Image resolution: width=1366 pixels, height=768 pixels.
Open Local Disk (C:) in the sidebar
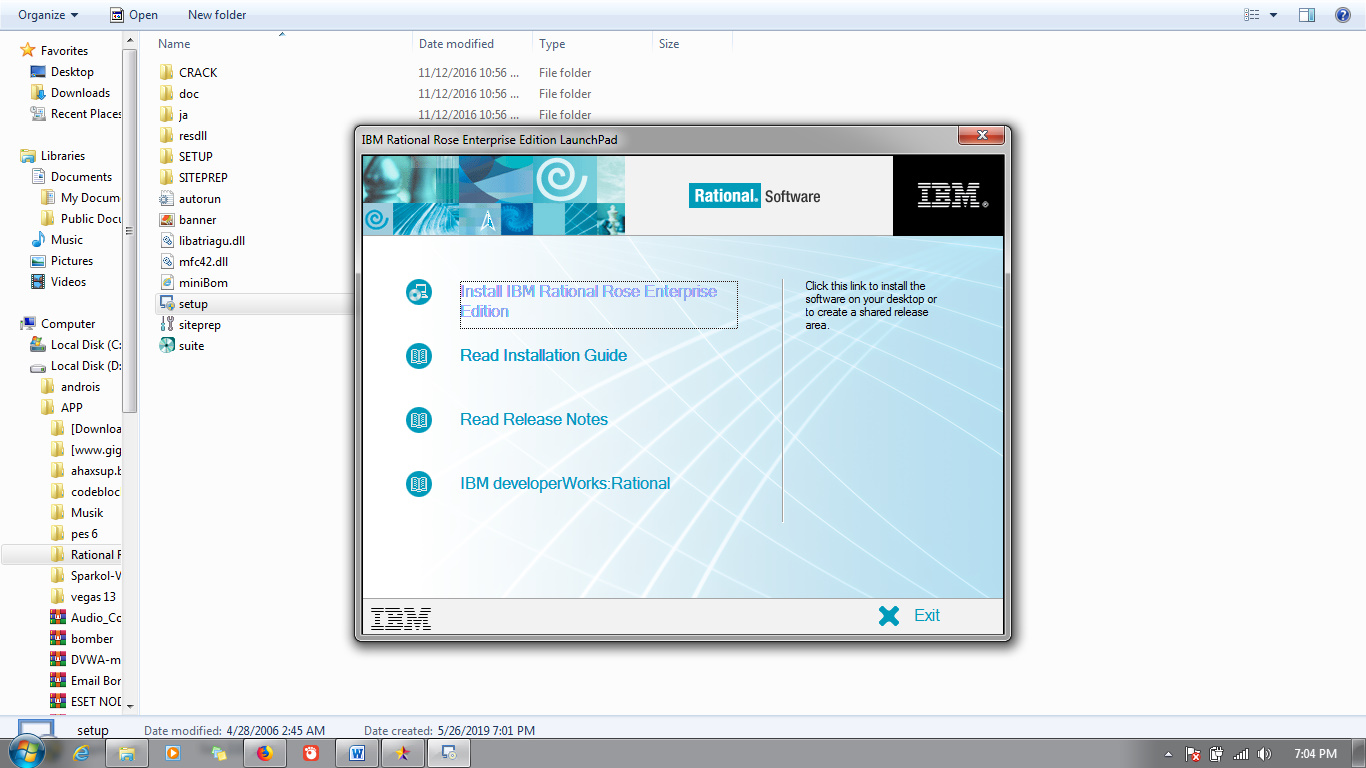click(86, 345)
